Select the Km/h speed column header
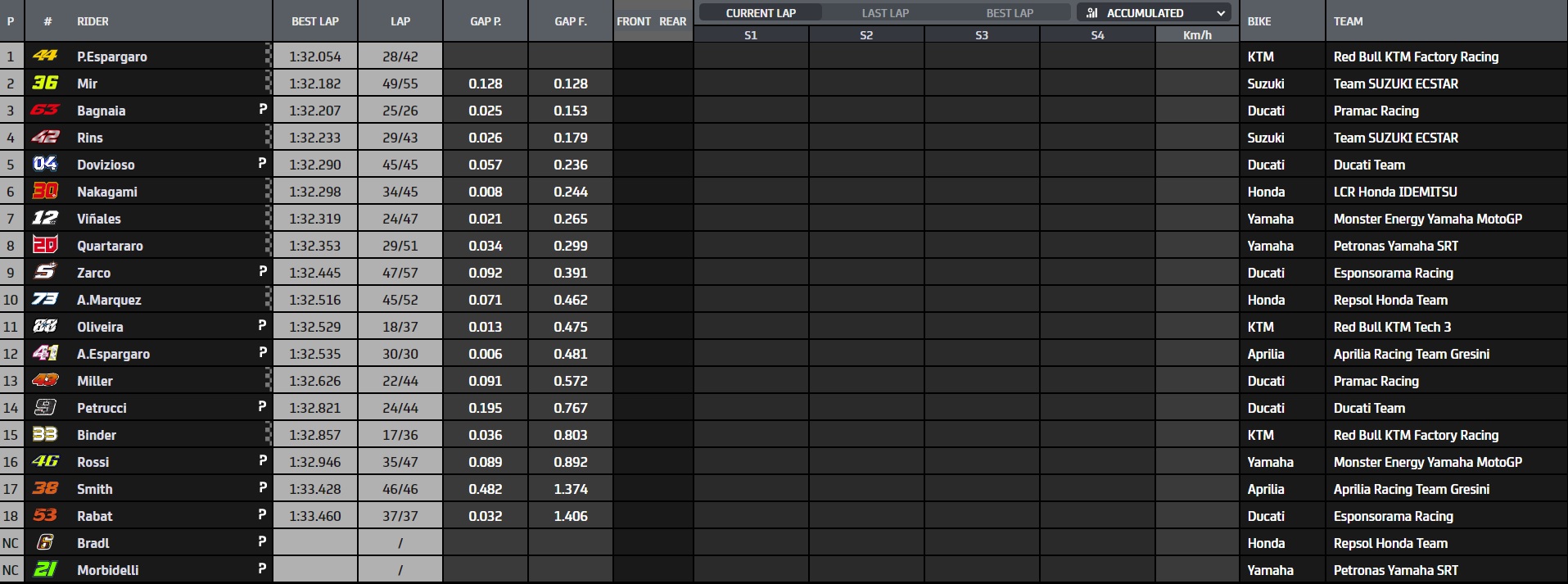This screenshot has width=1568, height=584. point(1197,35)
